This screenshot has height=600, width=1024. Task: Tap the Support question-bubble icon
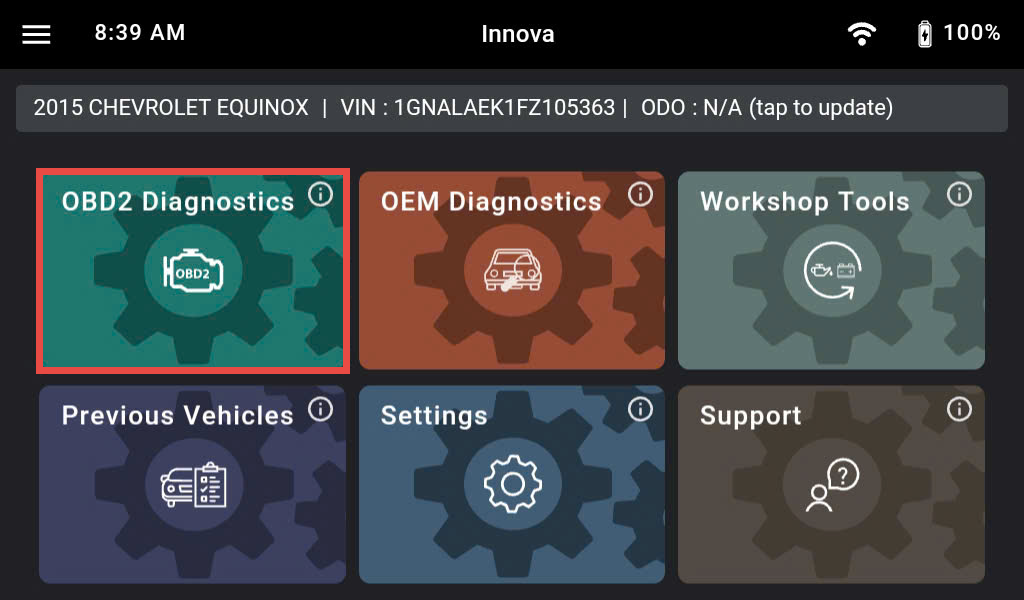tap(833, 484)
